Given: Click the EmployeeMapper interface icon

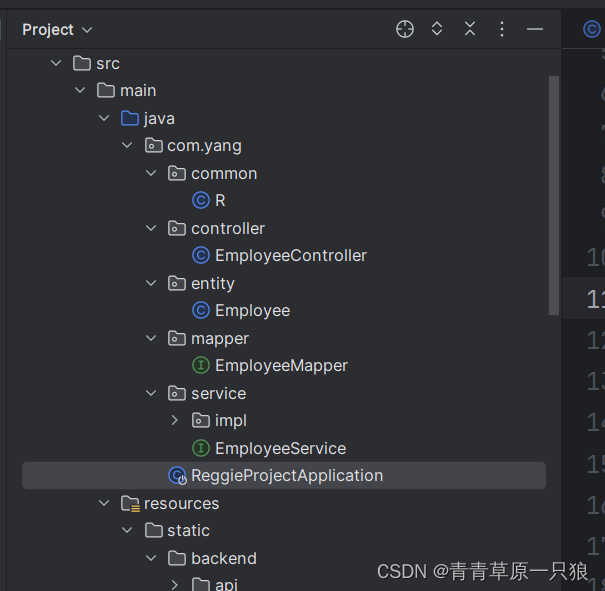Looking at the screenshot, I should 201,365.
